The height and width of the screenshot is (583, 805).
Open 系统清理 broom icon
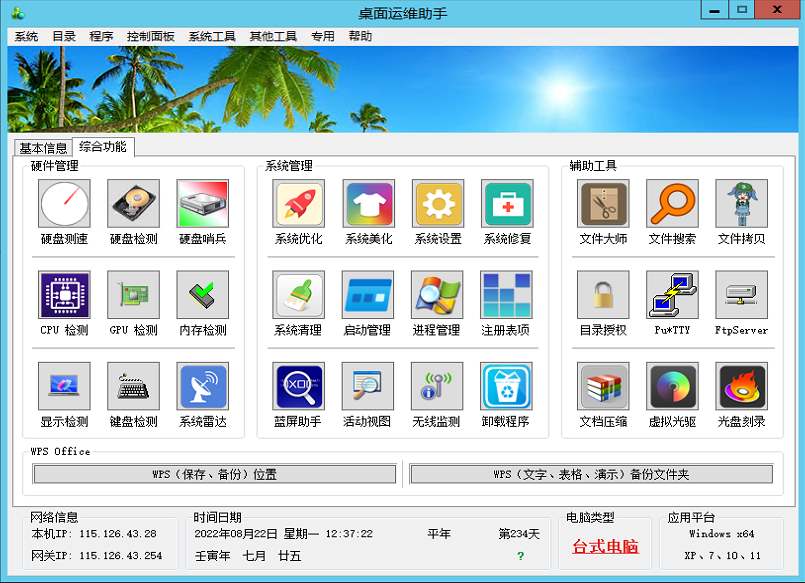(298, 295)
